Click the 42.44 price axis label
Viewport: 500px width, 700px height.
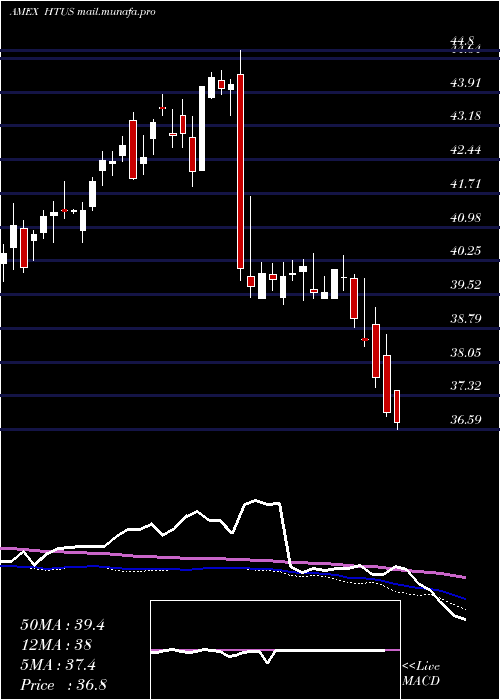[466, 150]
